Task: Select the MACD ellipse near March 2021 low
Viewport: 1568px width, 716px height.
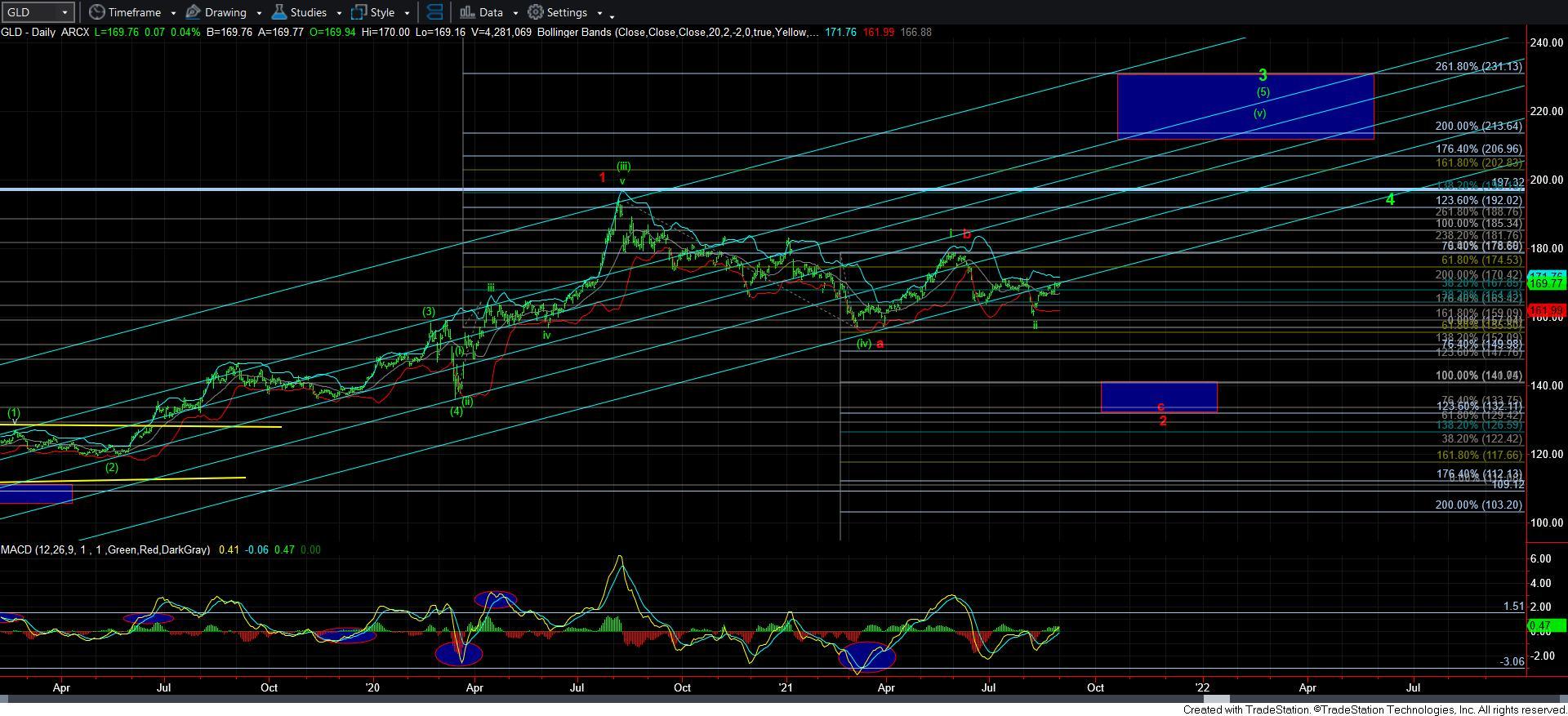Action: coord(867,656)
